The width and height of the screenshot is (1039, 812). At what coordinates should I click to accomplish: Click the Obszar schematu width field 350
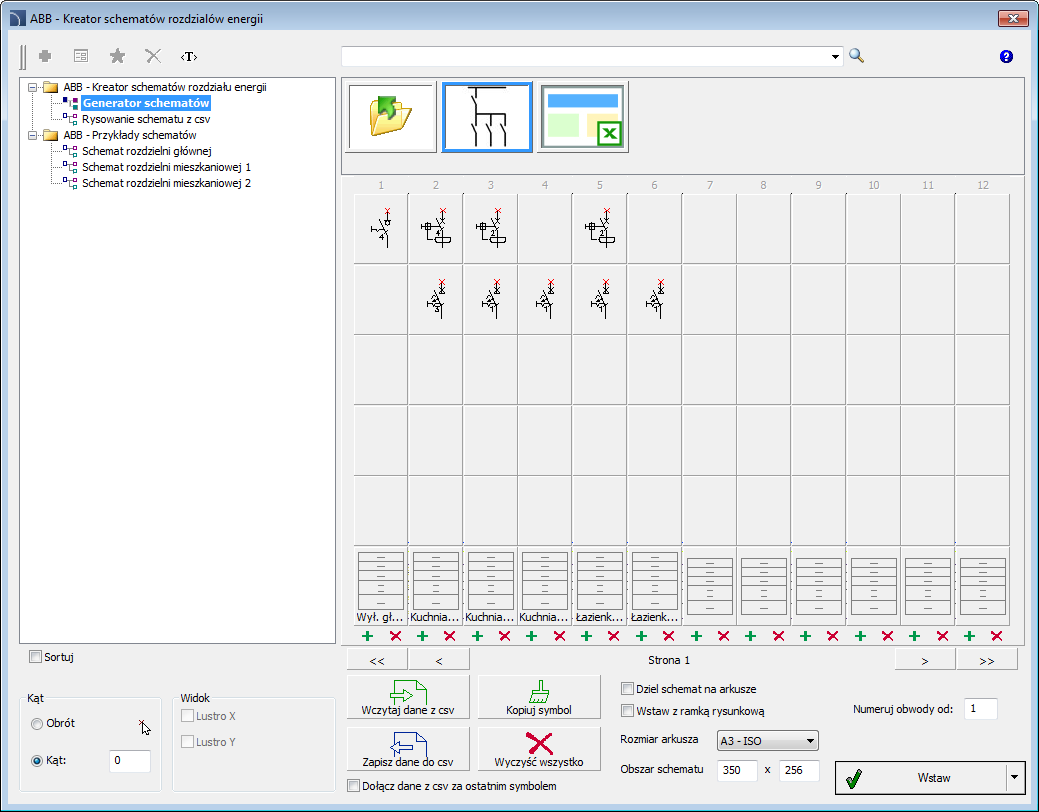[738, 770]
